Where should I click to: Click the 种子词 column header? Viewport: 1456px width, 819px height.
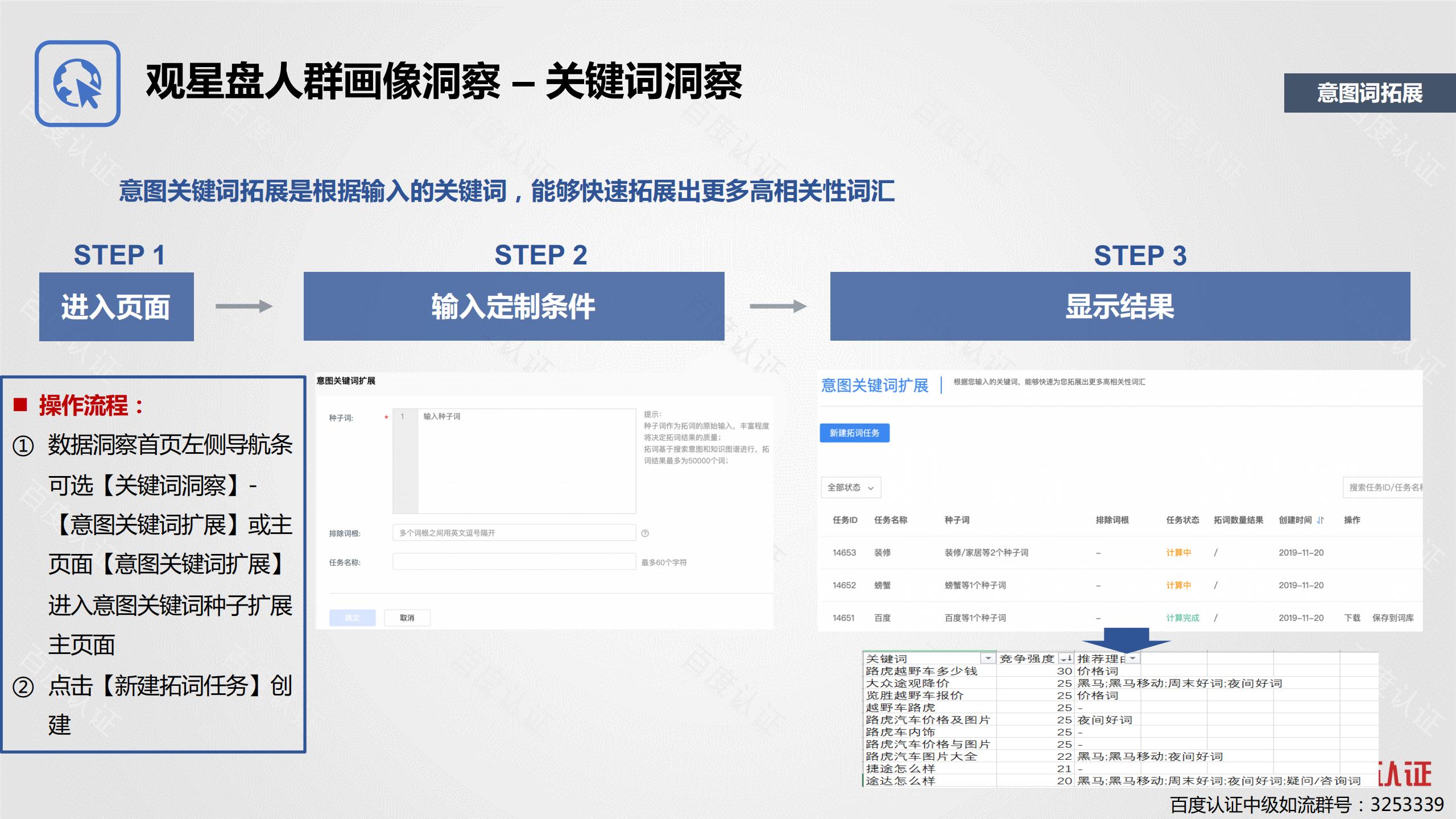(x=957, y=520)
